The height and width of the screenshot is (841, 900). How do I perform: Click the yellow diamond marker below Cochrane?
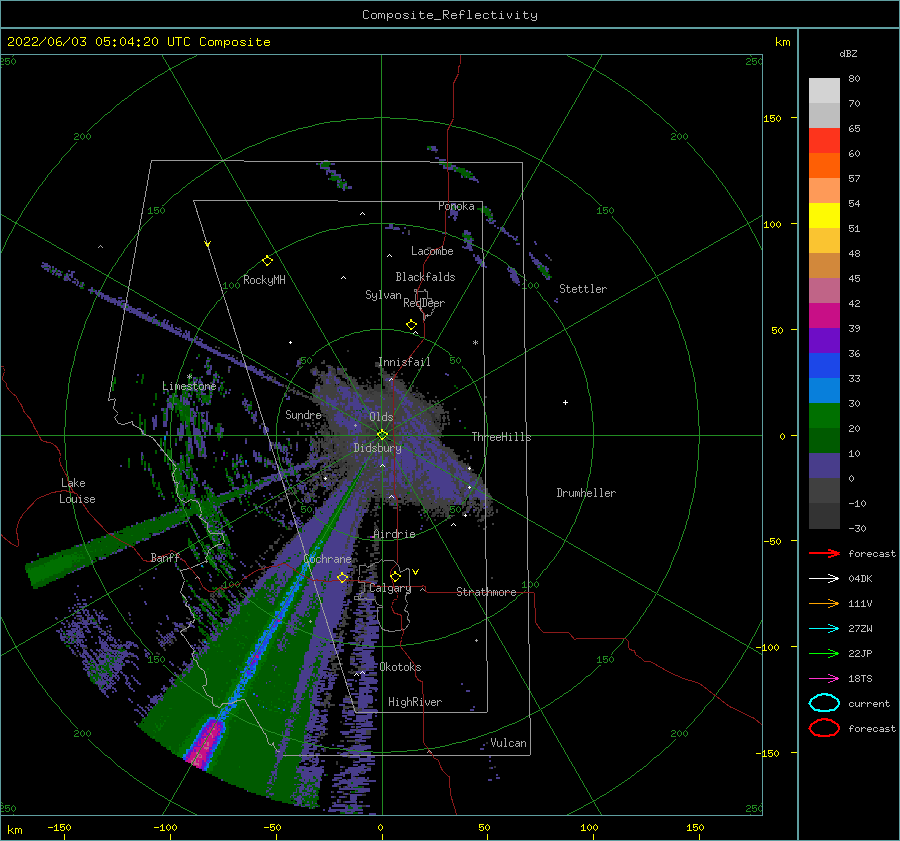point(342,578)
